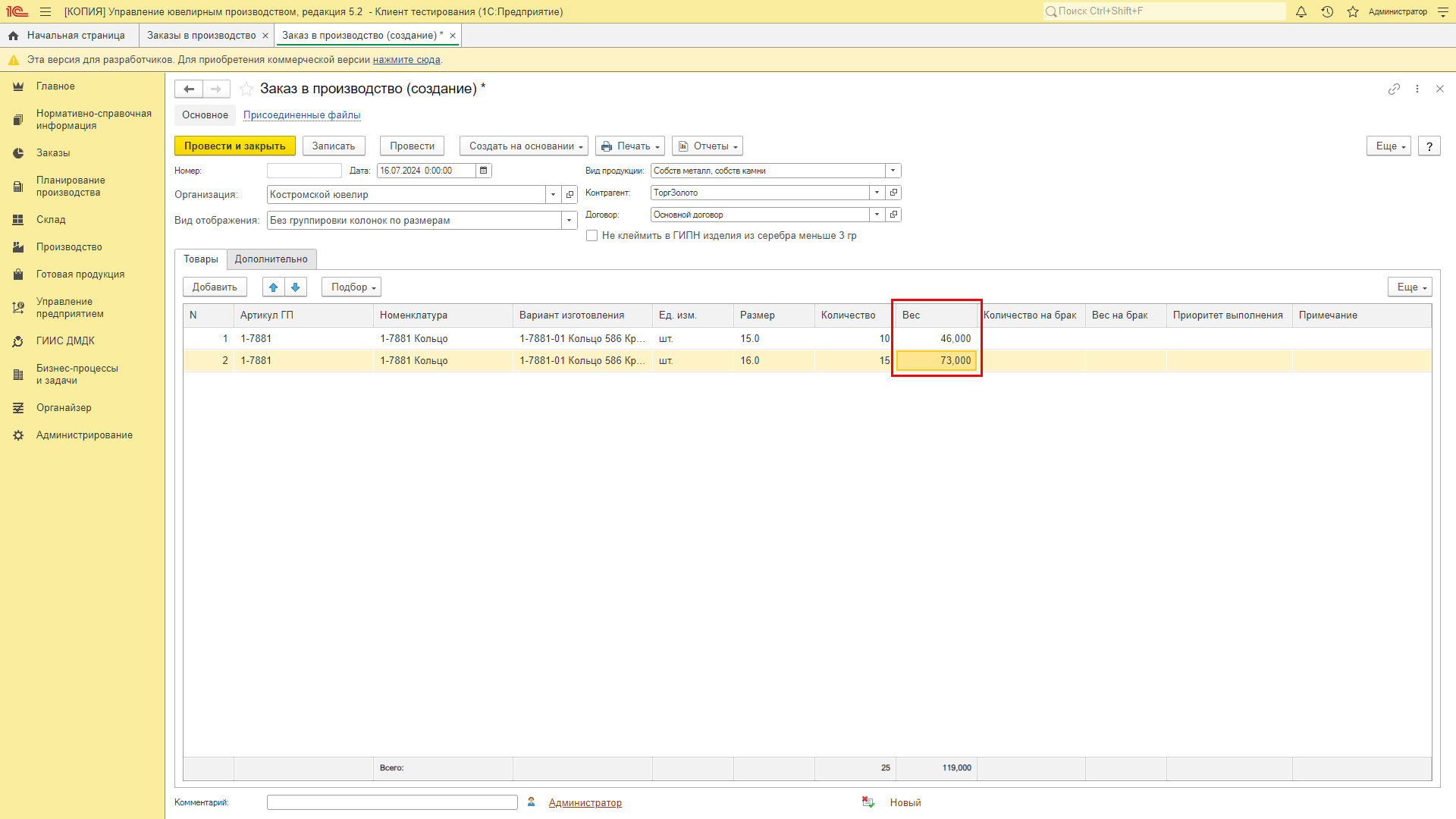Expand Контрагент dropdown arrow
This screenshot has height=819, width=1456.
point(877,193)
